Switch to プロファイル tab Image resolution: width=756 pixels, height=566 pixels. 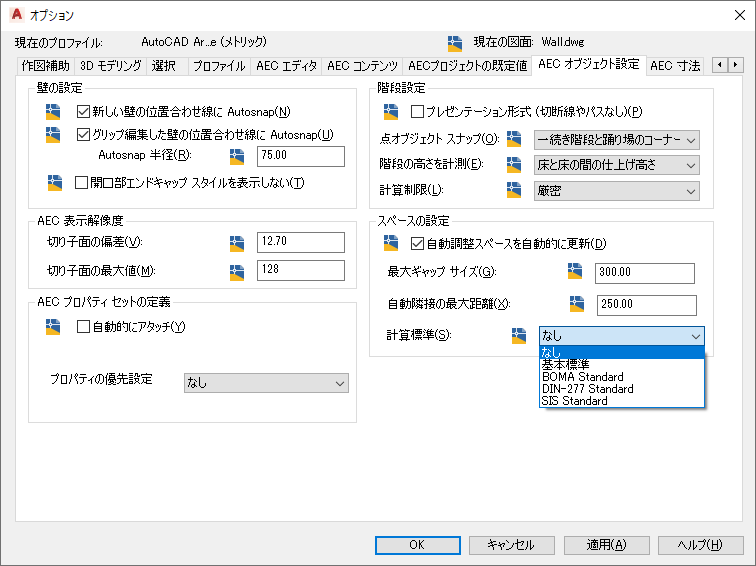[x=219, y=66]
